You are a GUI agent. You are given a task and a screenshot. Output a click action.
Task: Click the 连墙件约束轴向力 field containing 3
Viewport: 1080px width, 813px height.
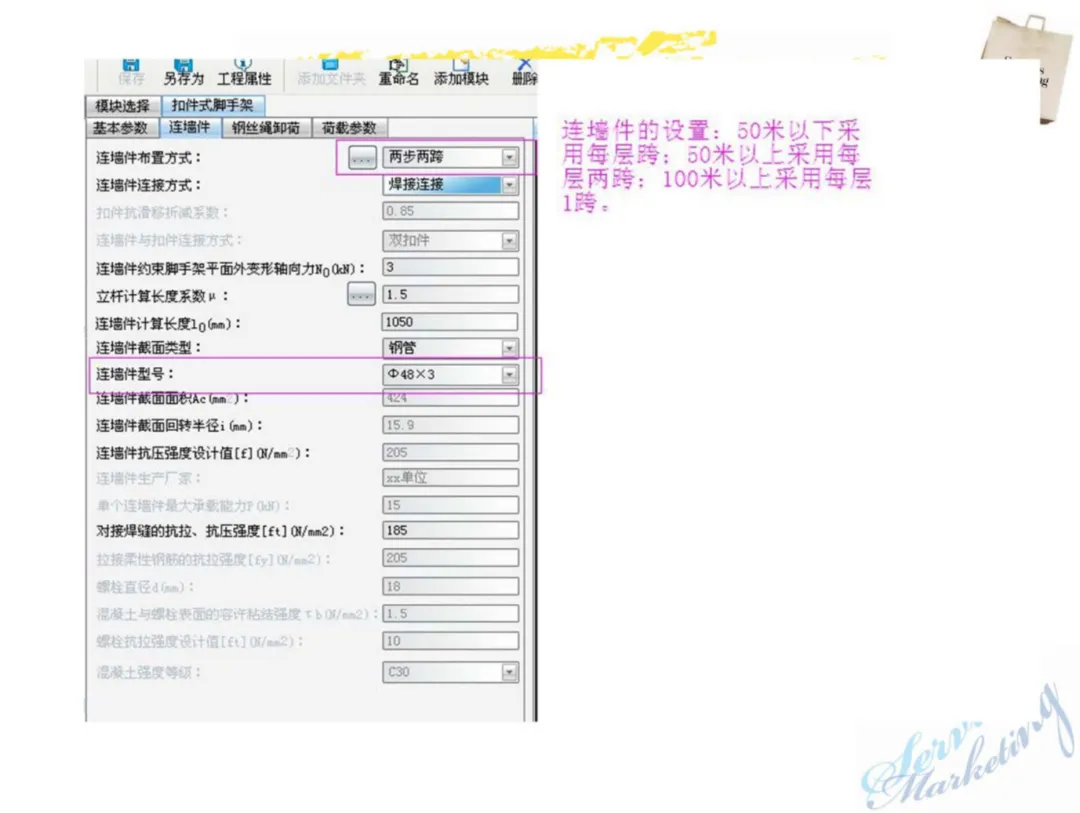click(x=450, y=267)
